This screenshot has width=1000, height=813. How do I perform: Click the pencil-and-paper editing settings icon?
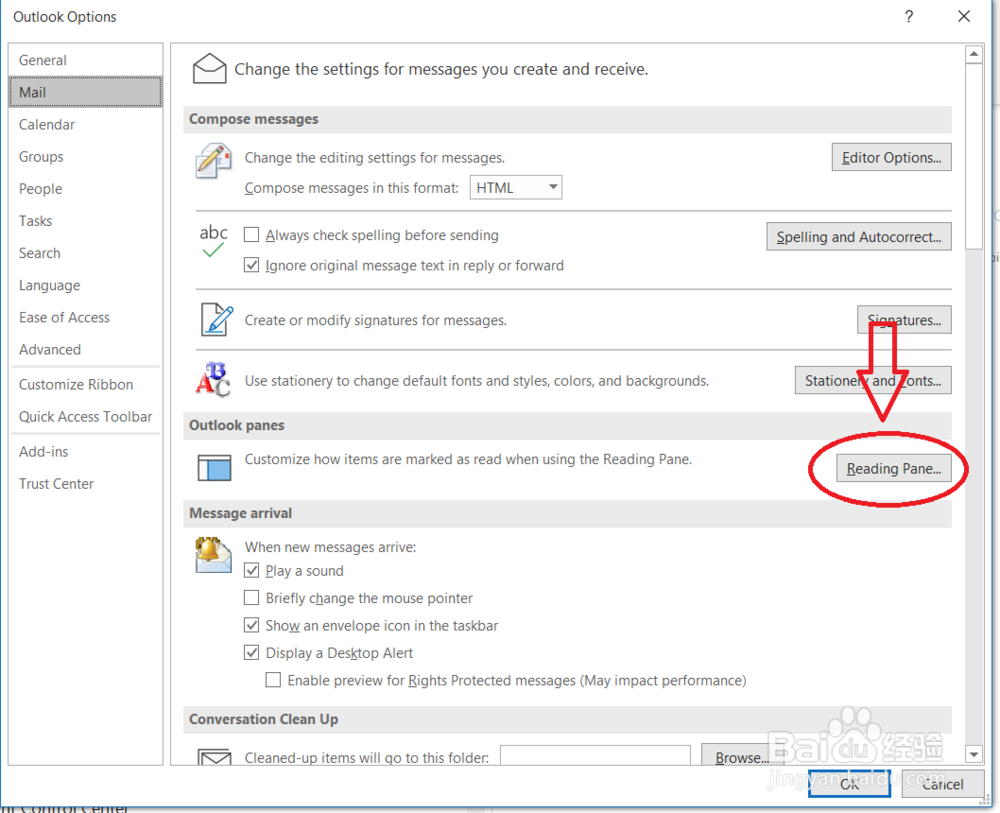pos(213,161)
